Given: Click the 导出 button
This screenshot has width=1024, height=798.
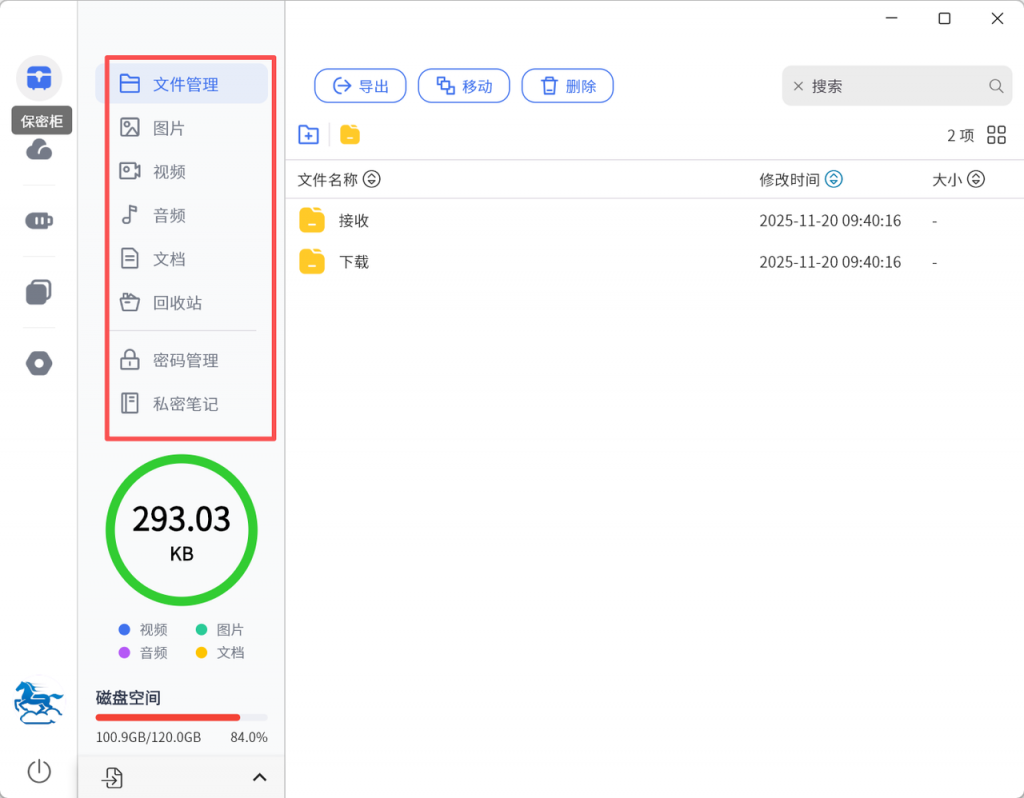Looking at the screenshot, I should pyautogui.click(x=360, y=86).
